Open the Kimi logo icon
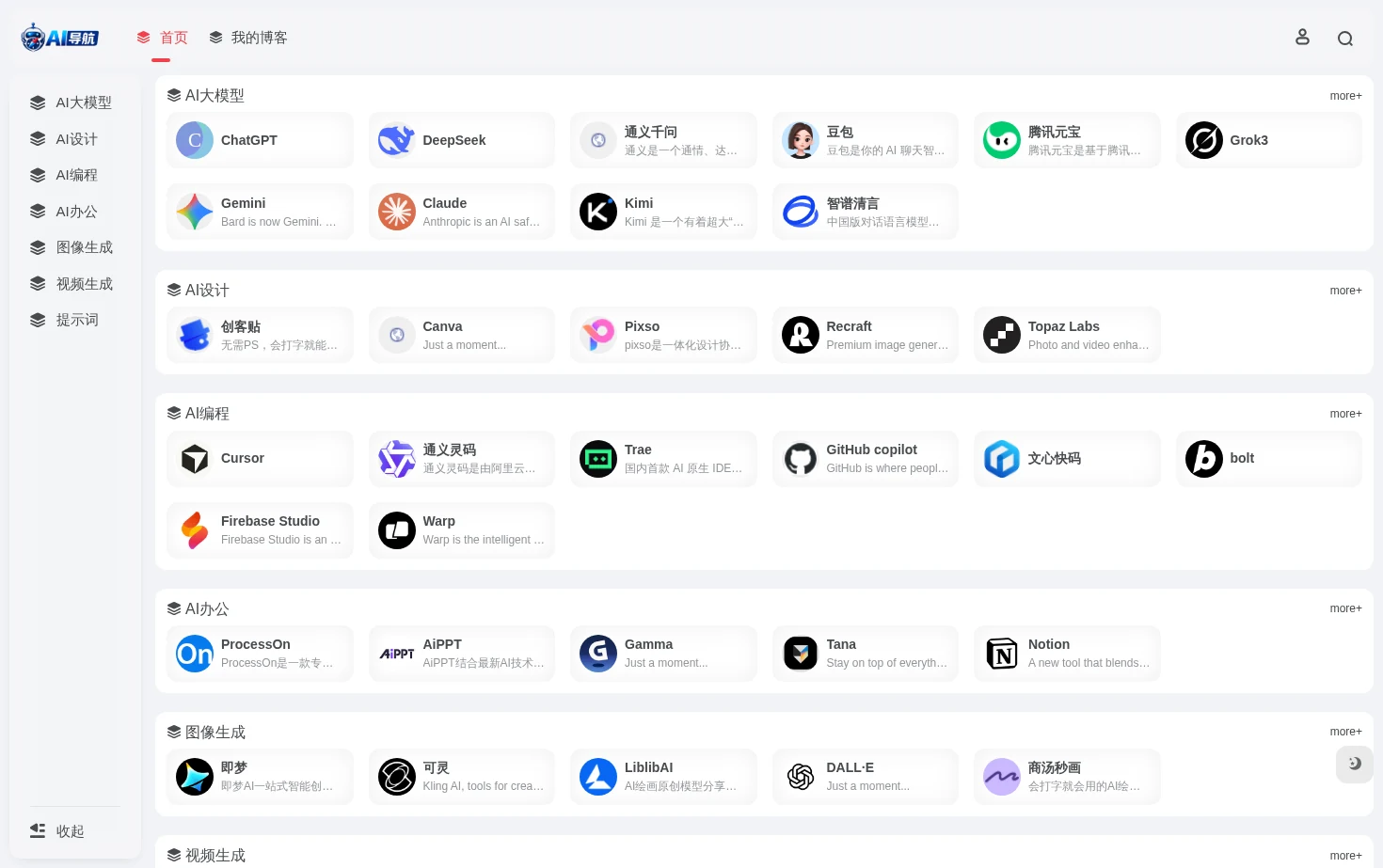Image resolution: width=1383 pixels, height=868 pixels. [598, 212]
